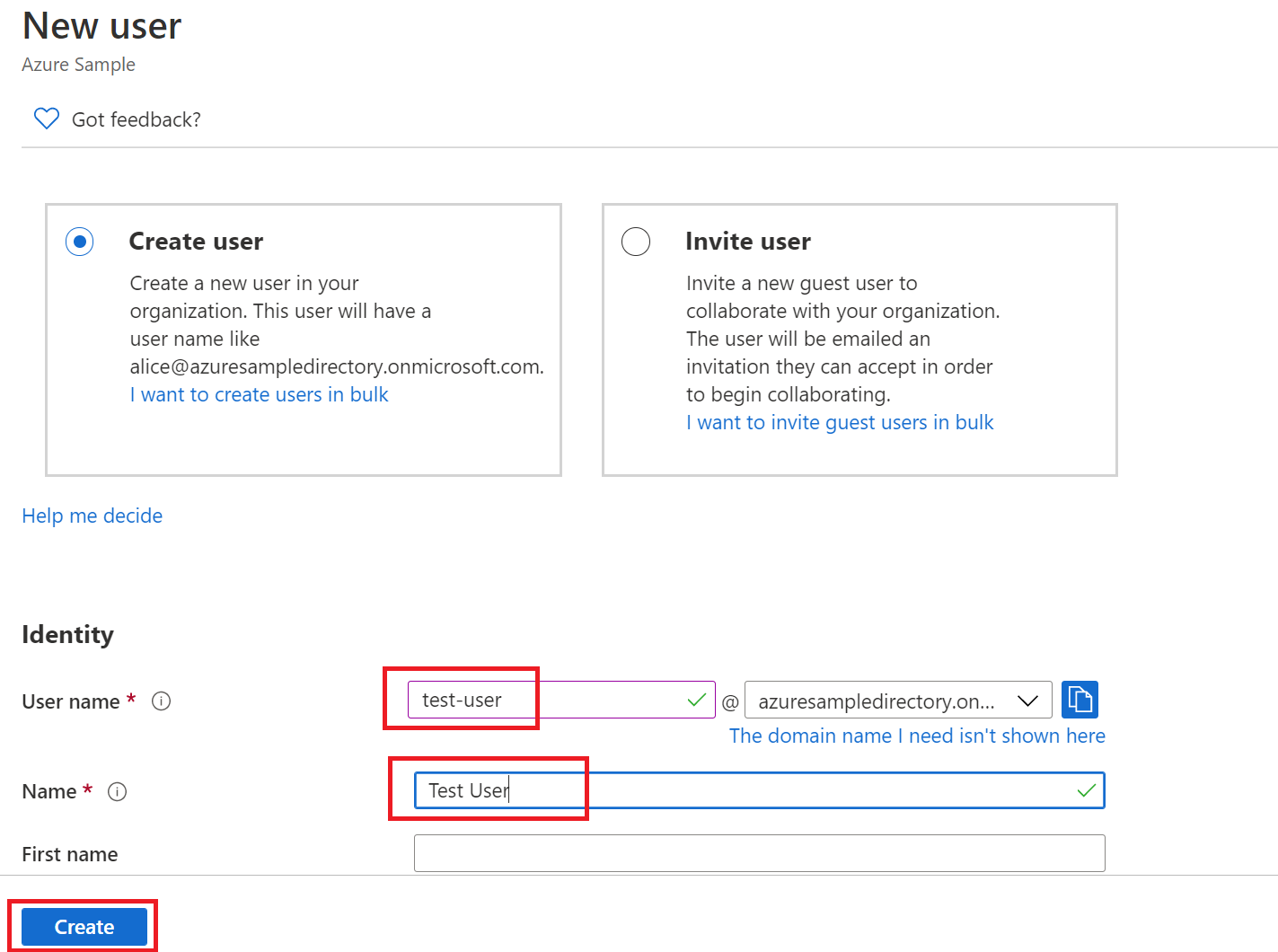Image resolution: width=1278 pixels, height=952 pixels.
Task: Click the heart-shaped feedback icon
Action: click(x=46, y=118)
